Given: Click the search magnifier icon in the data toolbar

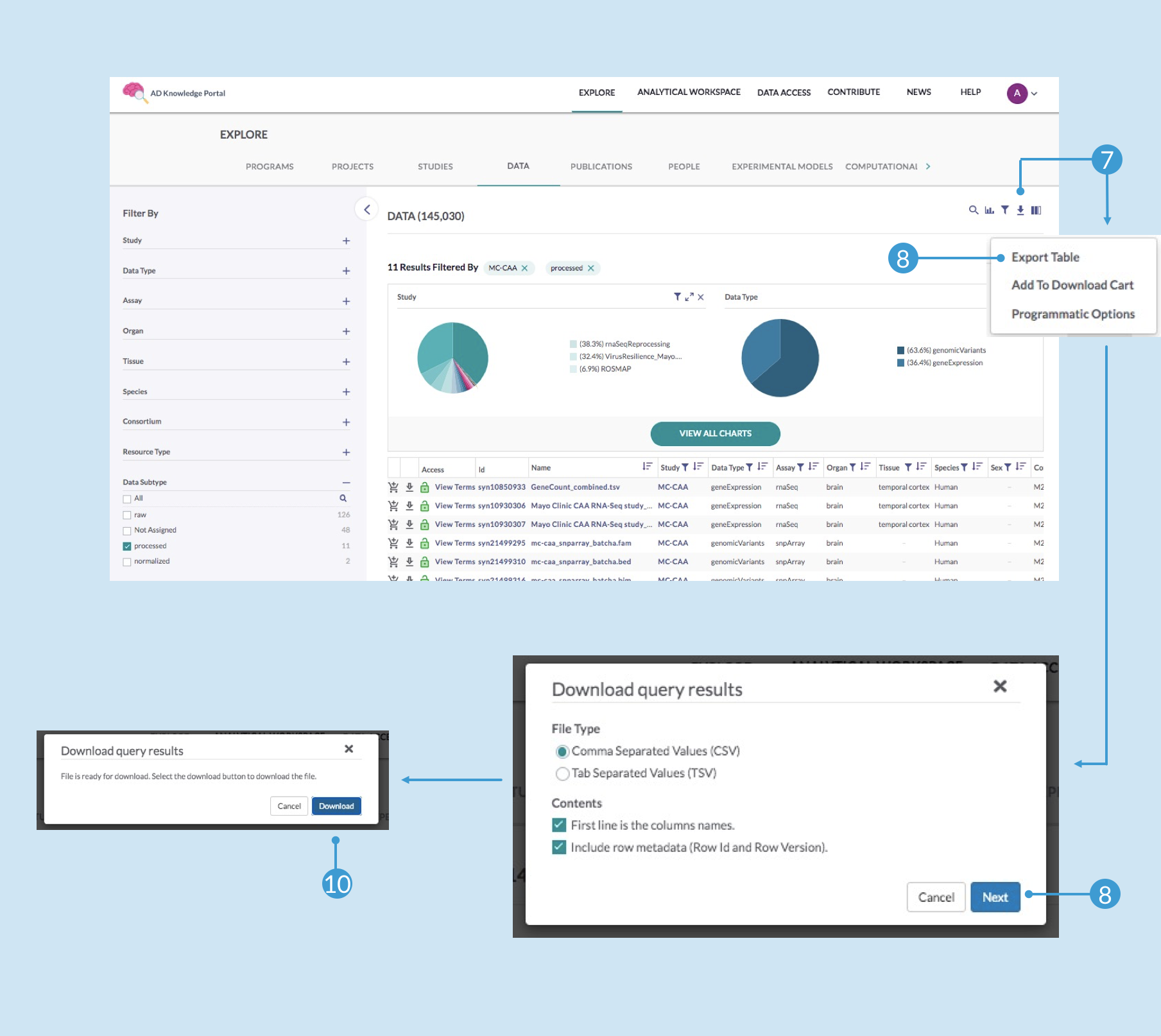Looking at the screenshot, I should (x=973, y=210).
